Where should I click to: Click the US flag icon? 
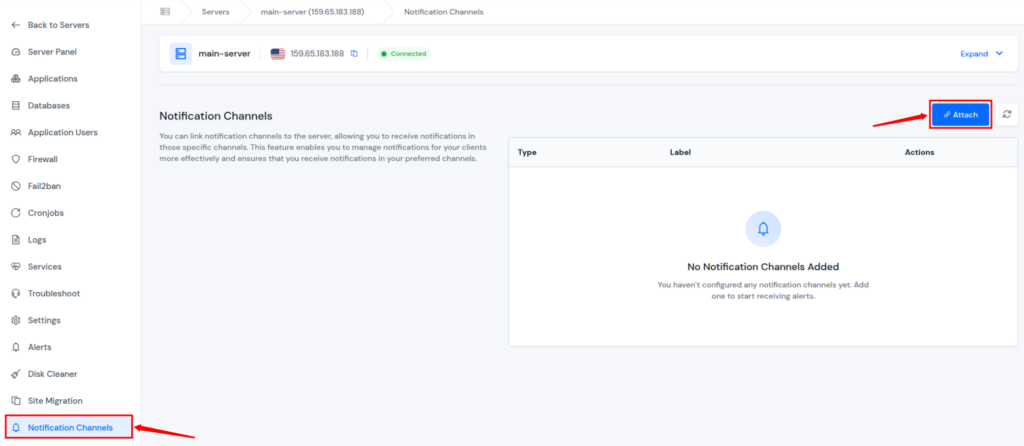[x=277, y=54]
